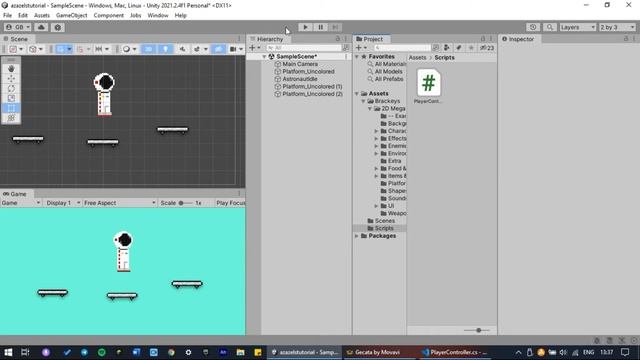Open Scene camera settings dropdown
The height and width of the screenshot is (360, 640).
tap(236, 49)
